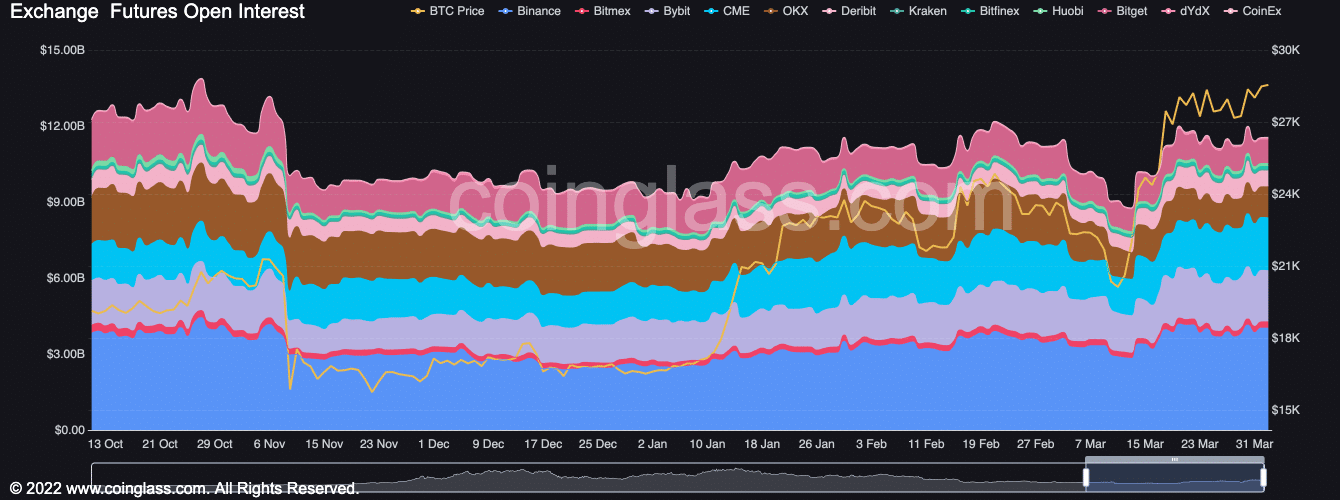Click the 1 Dec date label
Screen dimensions: 1340x500
(x=434, y=444)
